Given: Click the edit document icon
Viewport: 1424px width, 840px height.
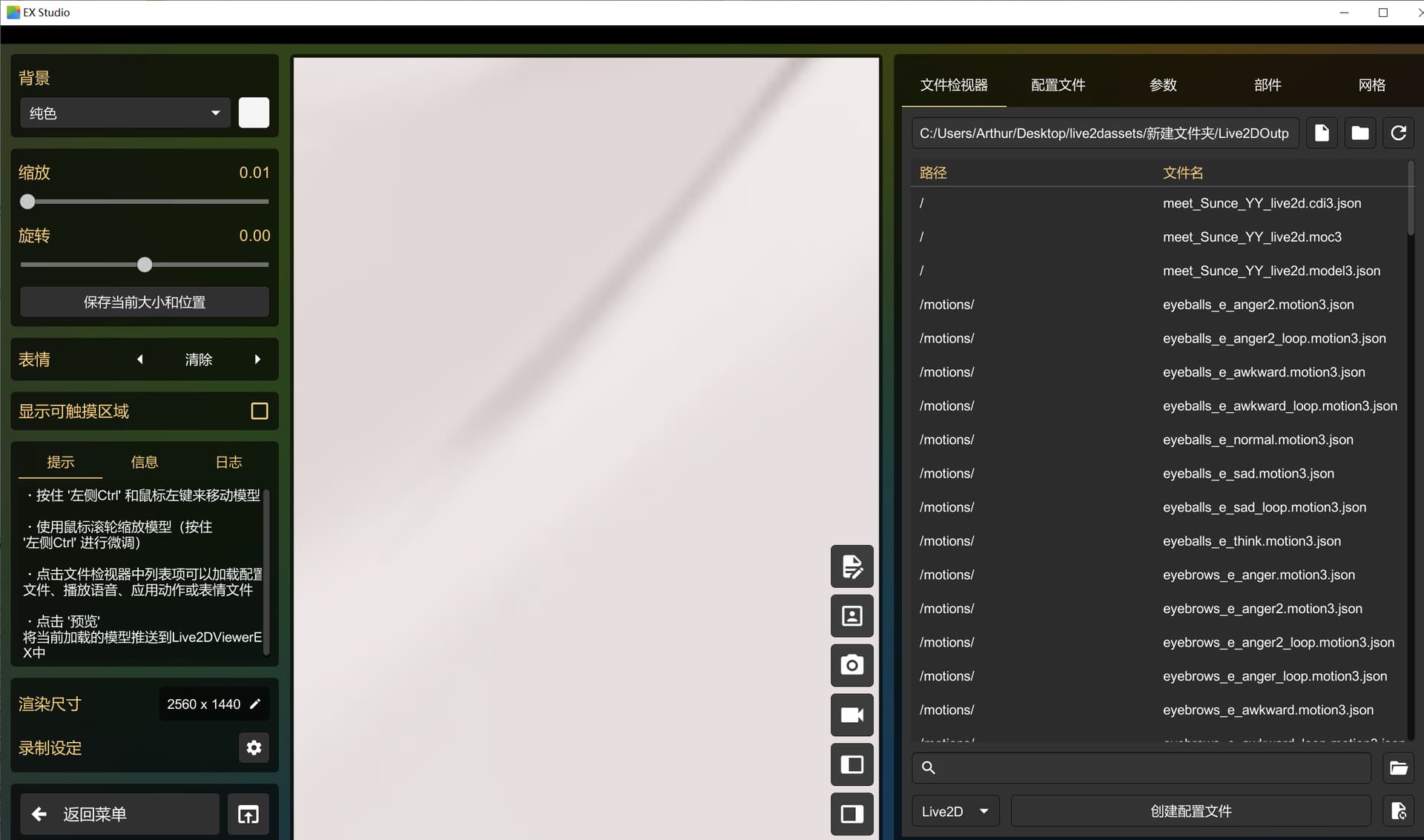Looking at the screenshot, I should (x=851, y=566).
